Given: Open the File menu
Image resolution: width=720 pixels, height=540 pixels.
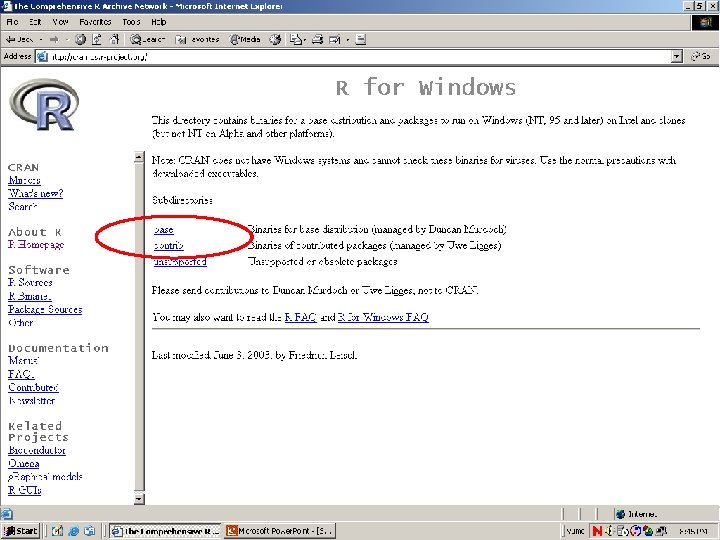Looking at the screenshot, I should coord(12,22).
